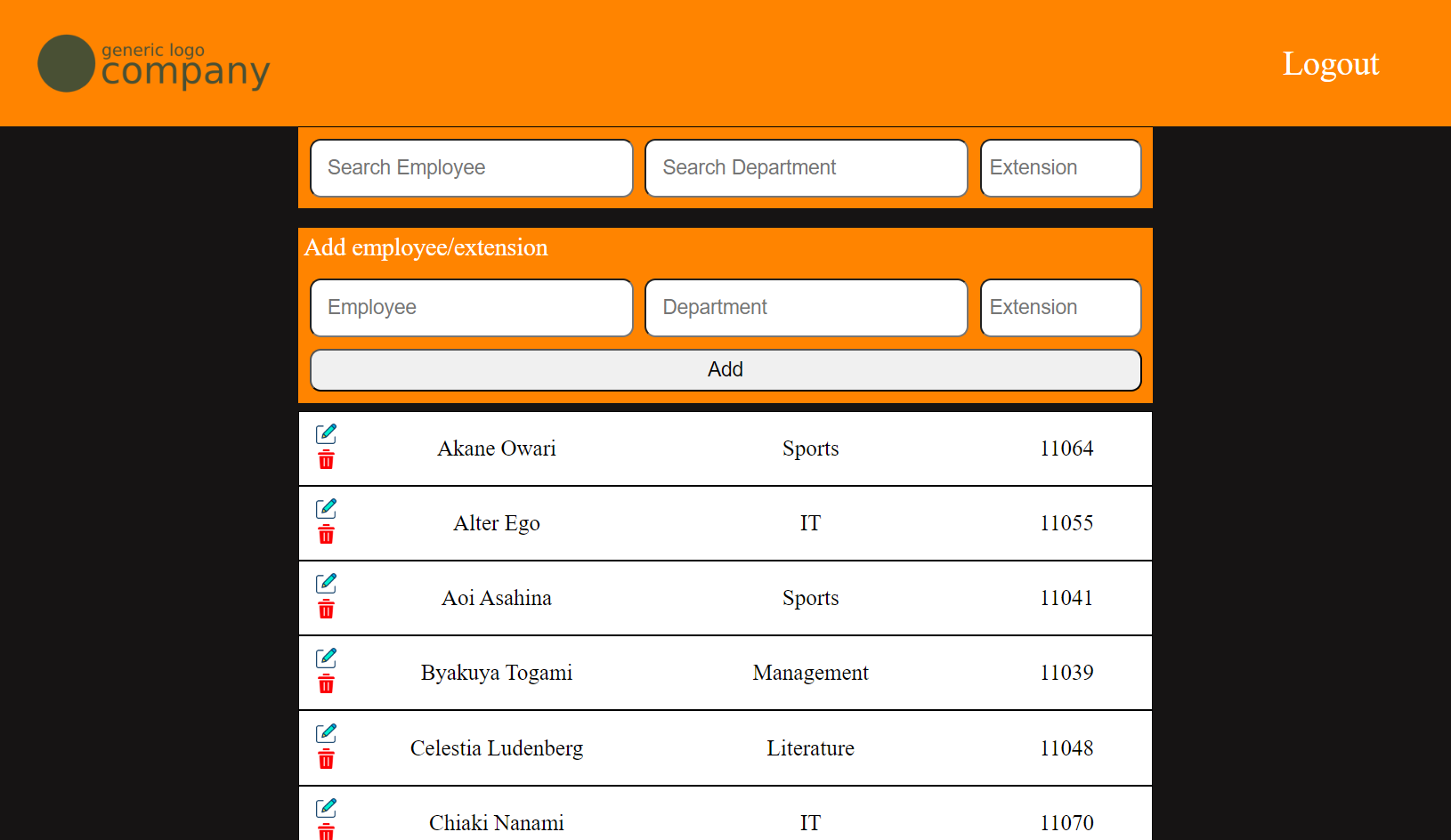Viewport: 1451px width, 840px height.
Task: Delete the Chiaki Nanami entry
Action: point(326,832)
